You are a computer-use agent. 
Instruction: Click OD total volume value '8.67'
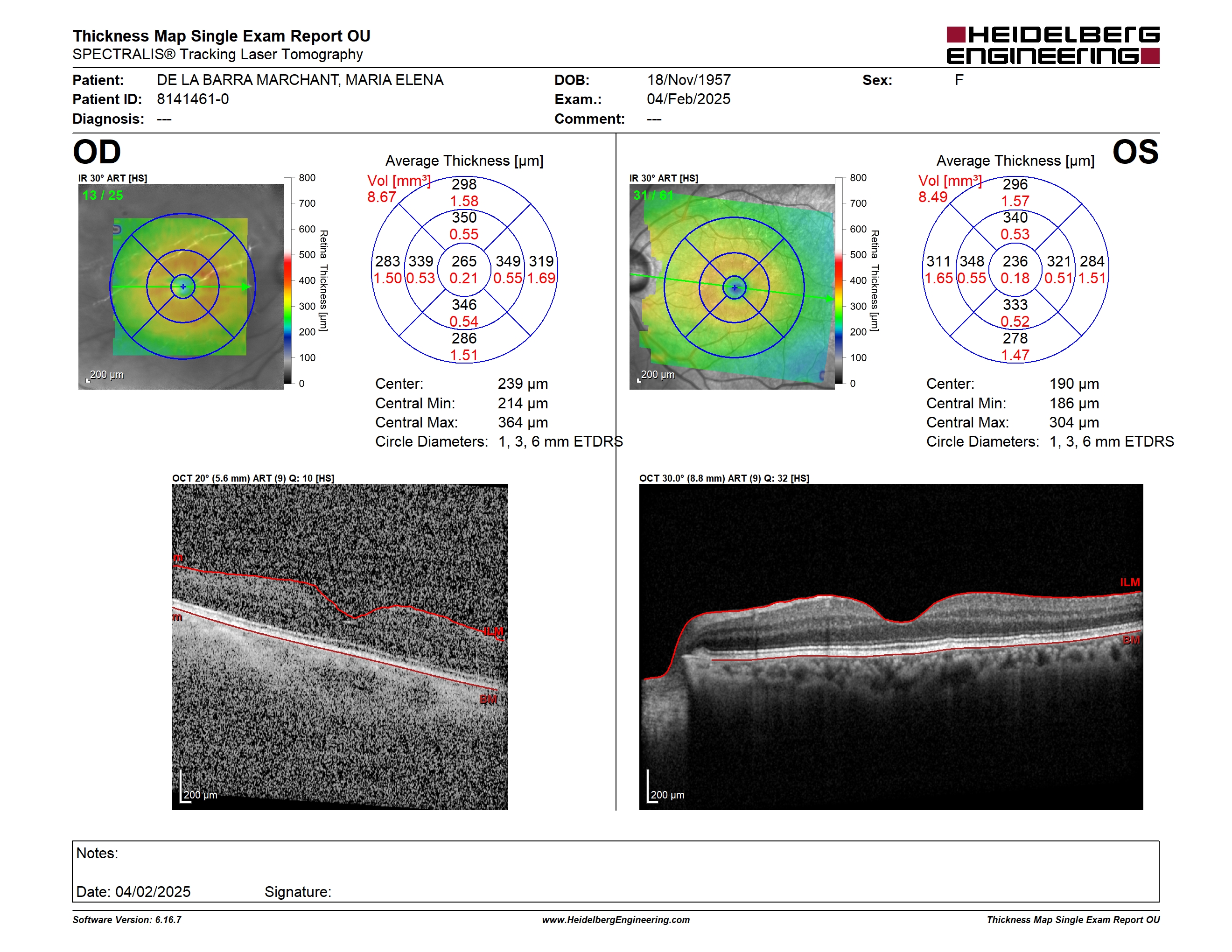pyautogui.click(x=381, y=197)
